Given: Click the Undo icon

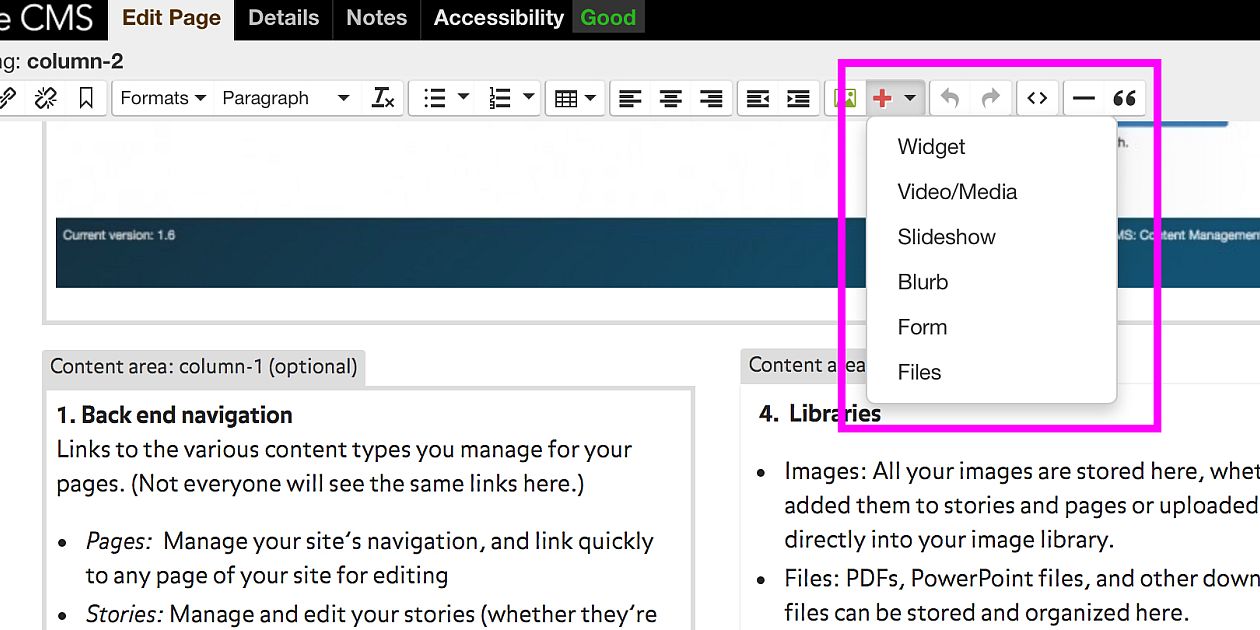Looking at the screenshot, I should tap(949, 97).
